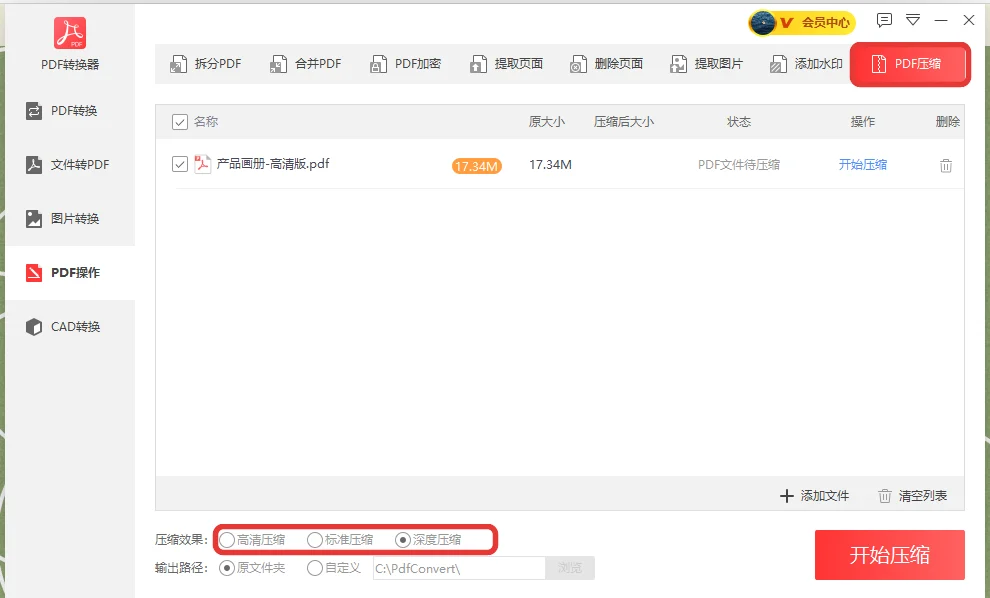Click the 添加水印 icon
Screen dimensions: 990x598
[778, 64]
